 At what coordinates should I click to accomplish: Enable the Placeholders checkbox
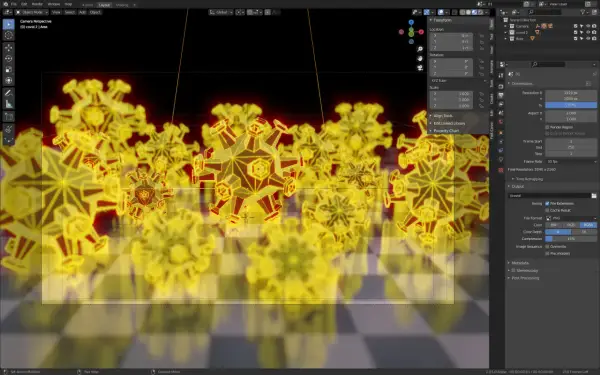click(x=547, y=253)
